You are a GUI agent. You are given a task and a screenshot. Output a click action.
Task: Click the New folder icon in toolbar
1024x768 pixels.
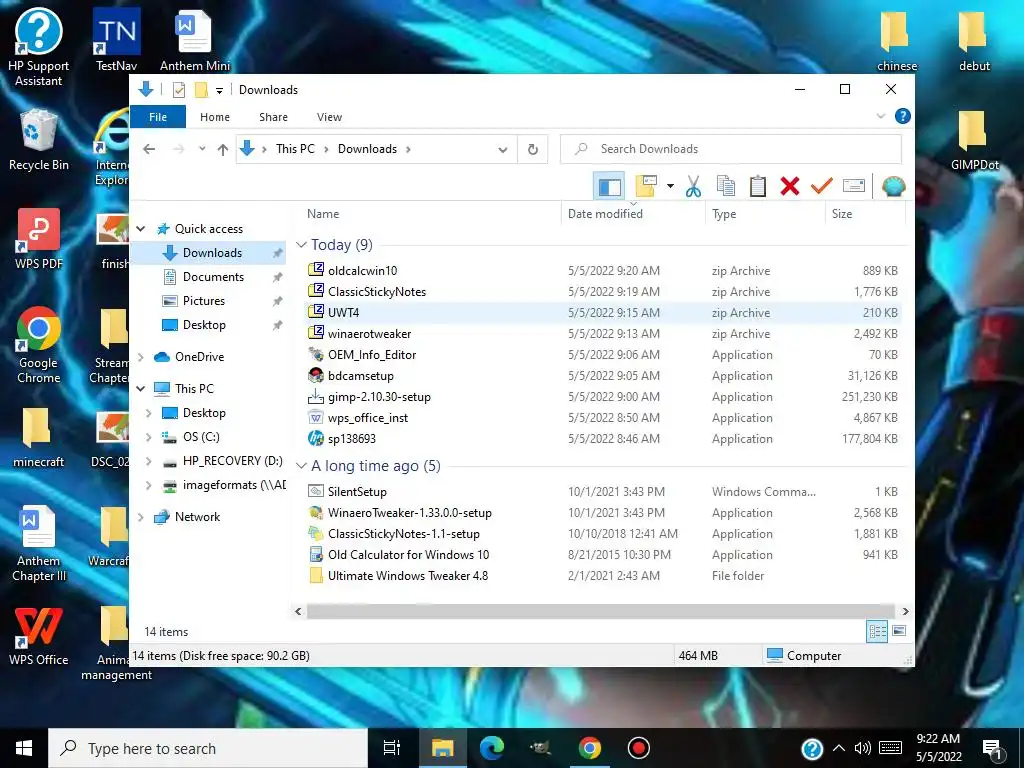pos(646,186)
